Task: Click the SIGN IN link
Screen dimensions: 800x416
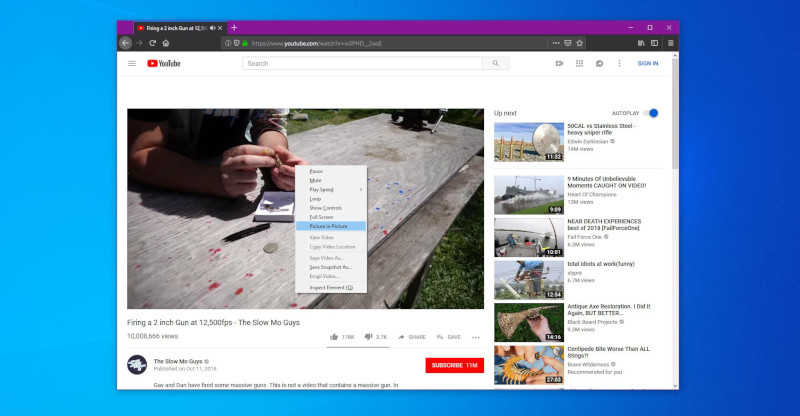Action: (647, 63)
